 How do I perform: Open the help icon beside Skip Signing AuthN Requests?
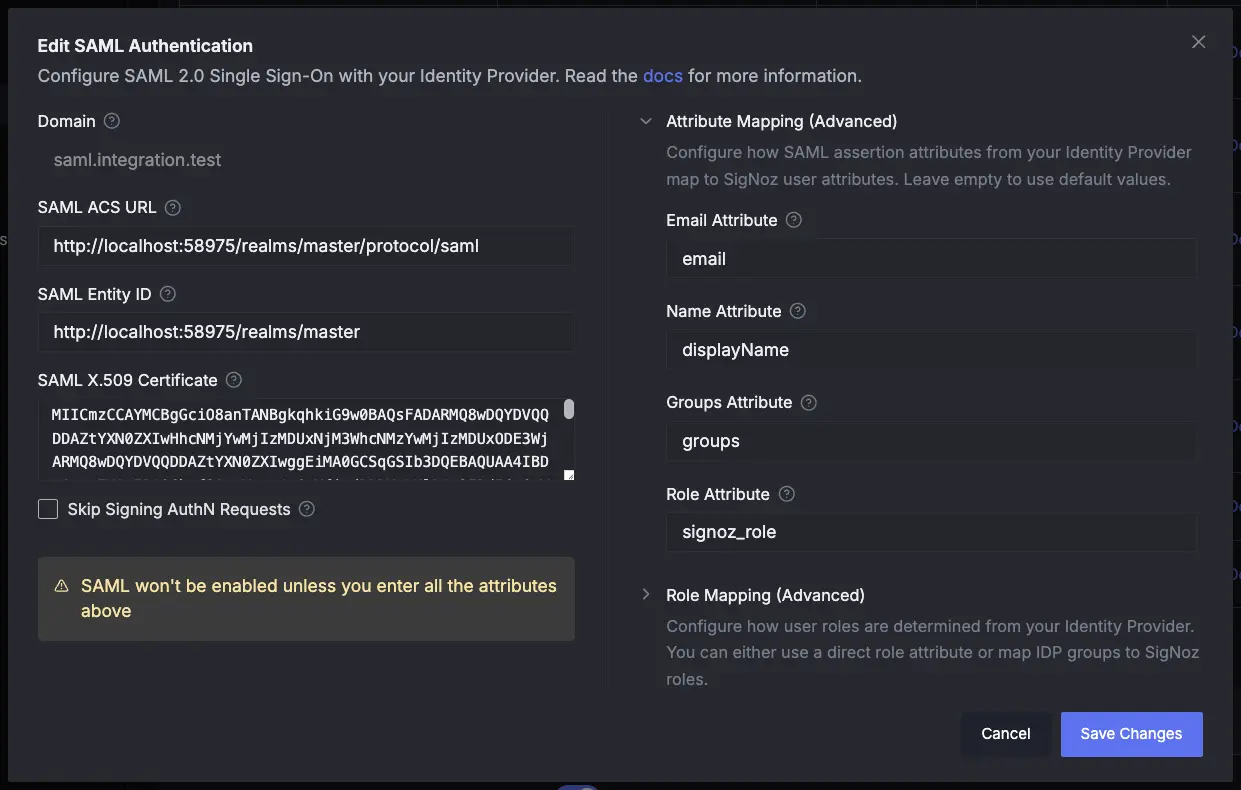(x=307, y=509)
